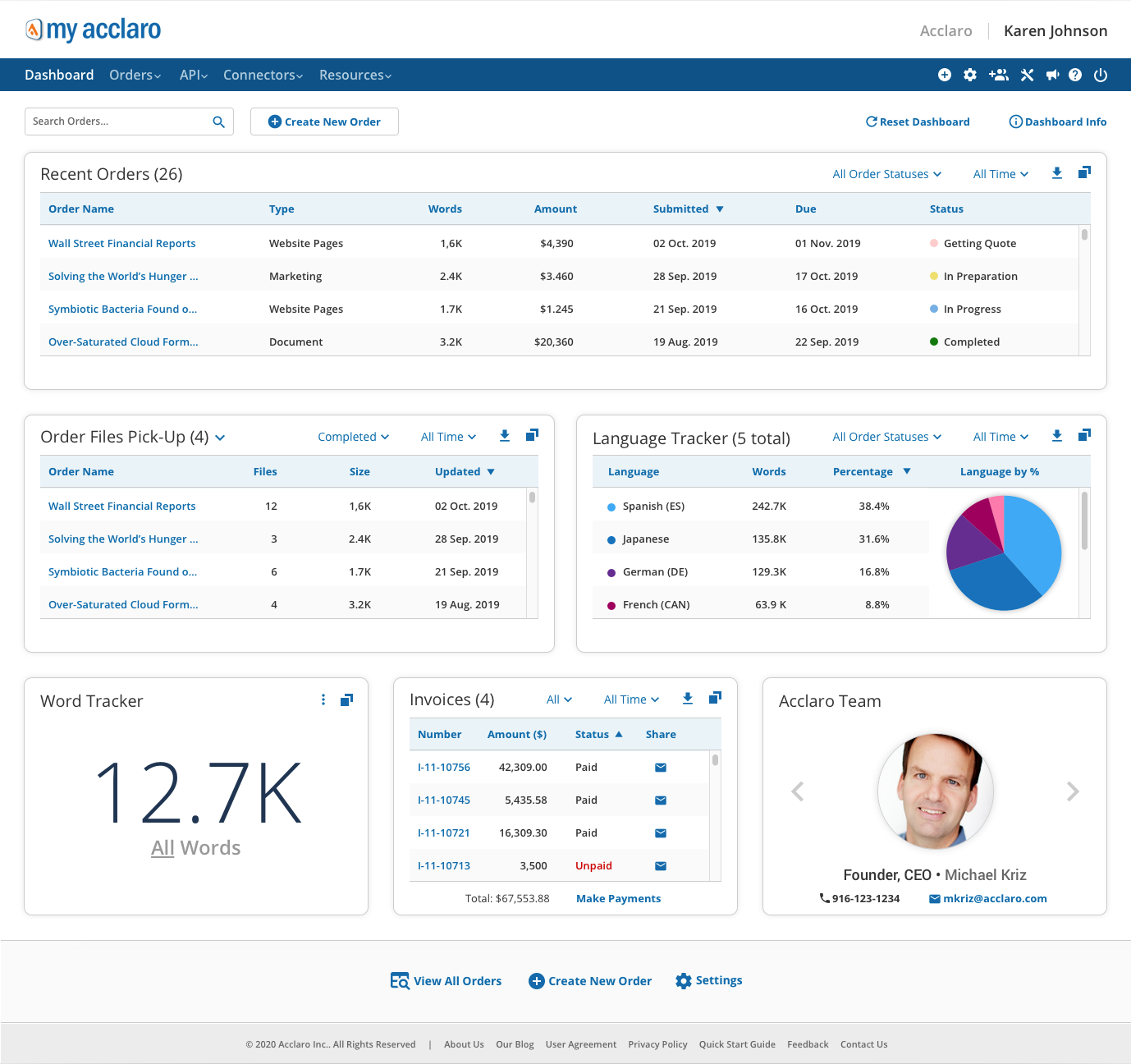Pop out the Word Tracker widget
This screenshot has width=1131, height=1064.
pyautogui.click(x=346, y=699)
